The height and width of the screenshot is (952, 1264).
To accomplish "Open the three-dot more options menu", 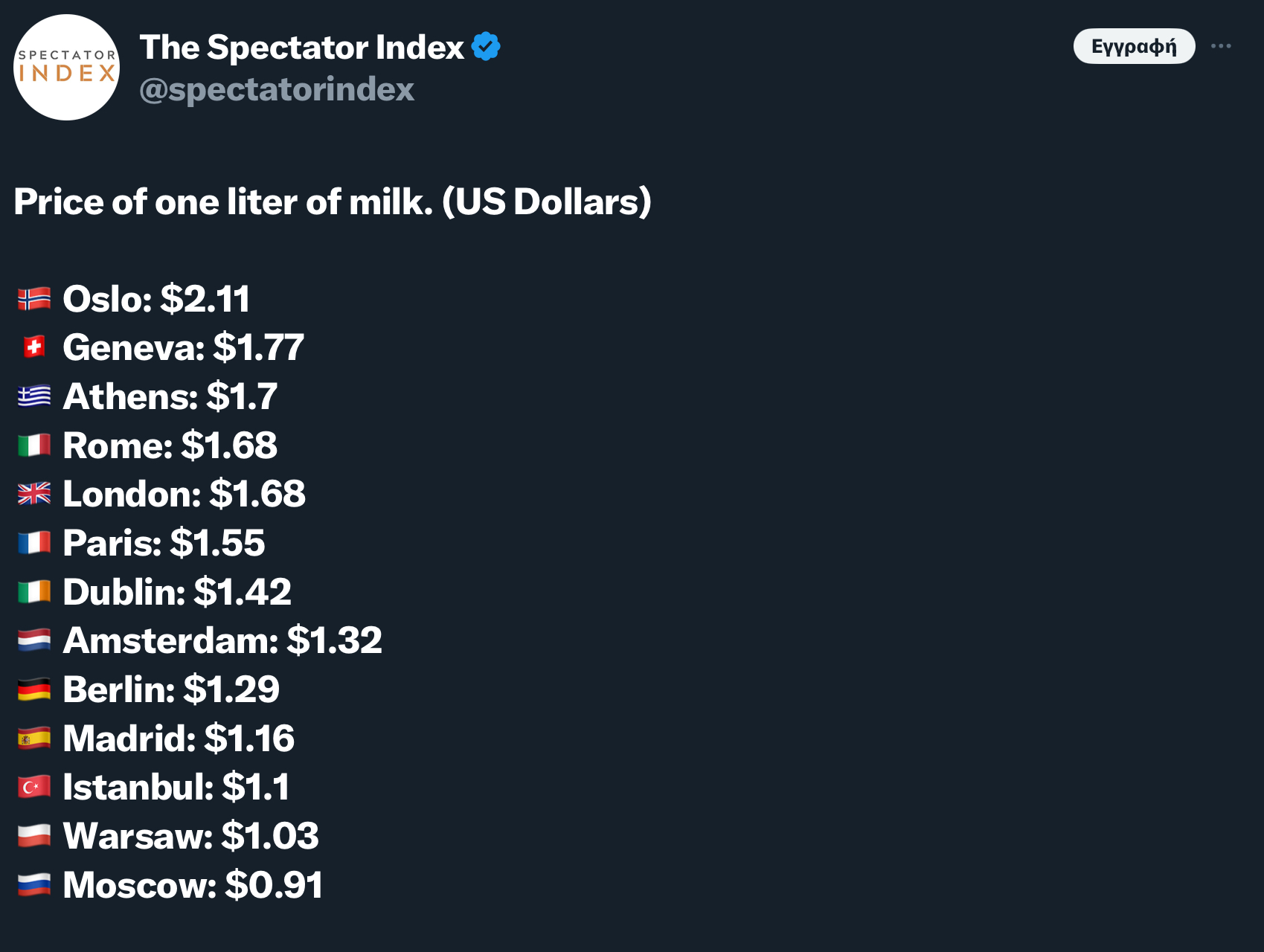I will pyautogui.click(x=1221, y=46).
